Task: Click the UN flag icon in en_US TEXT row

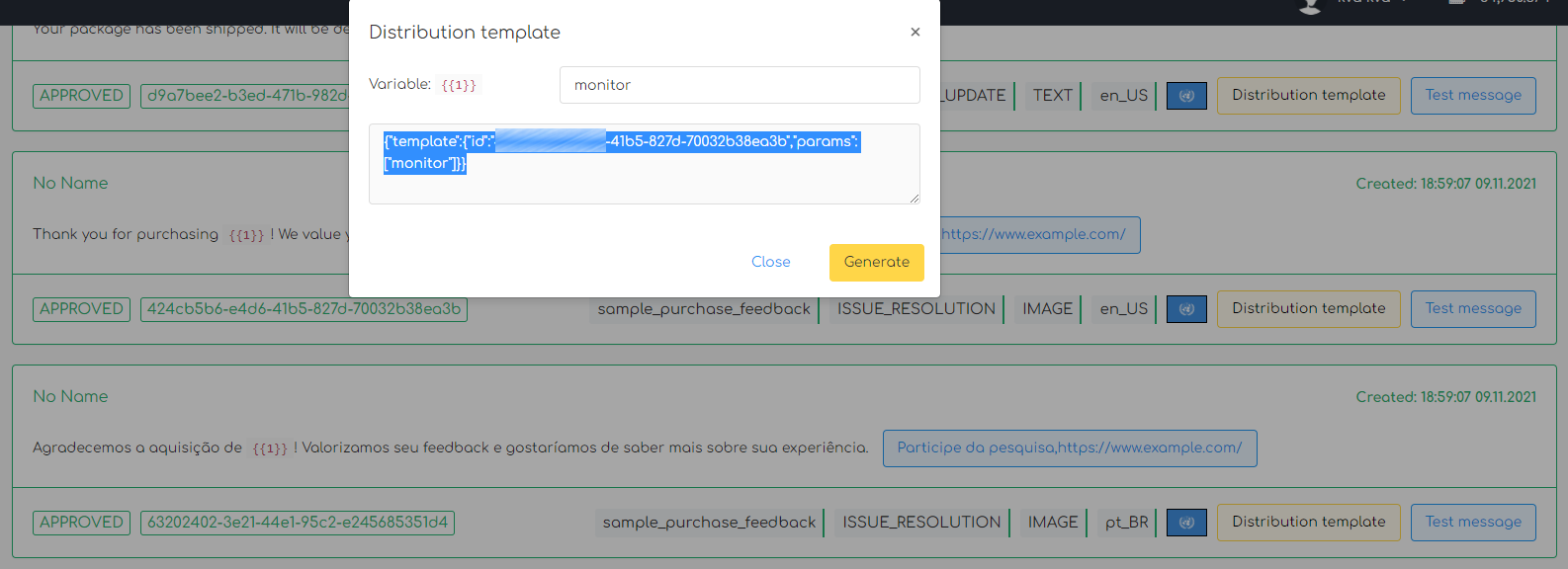Action: tap(1186, 96)
